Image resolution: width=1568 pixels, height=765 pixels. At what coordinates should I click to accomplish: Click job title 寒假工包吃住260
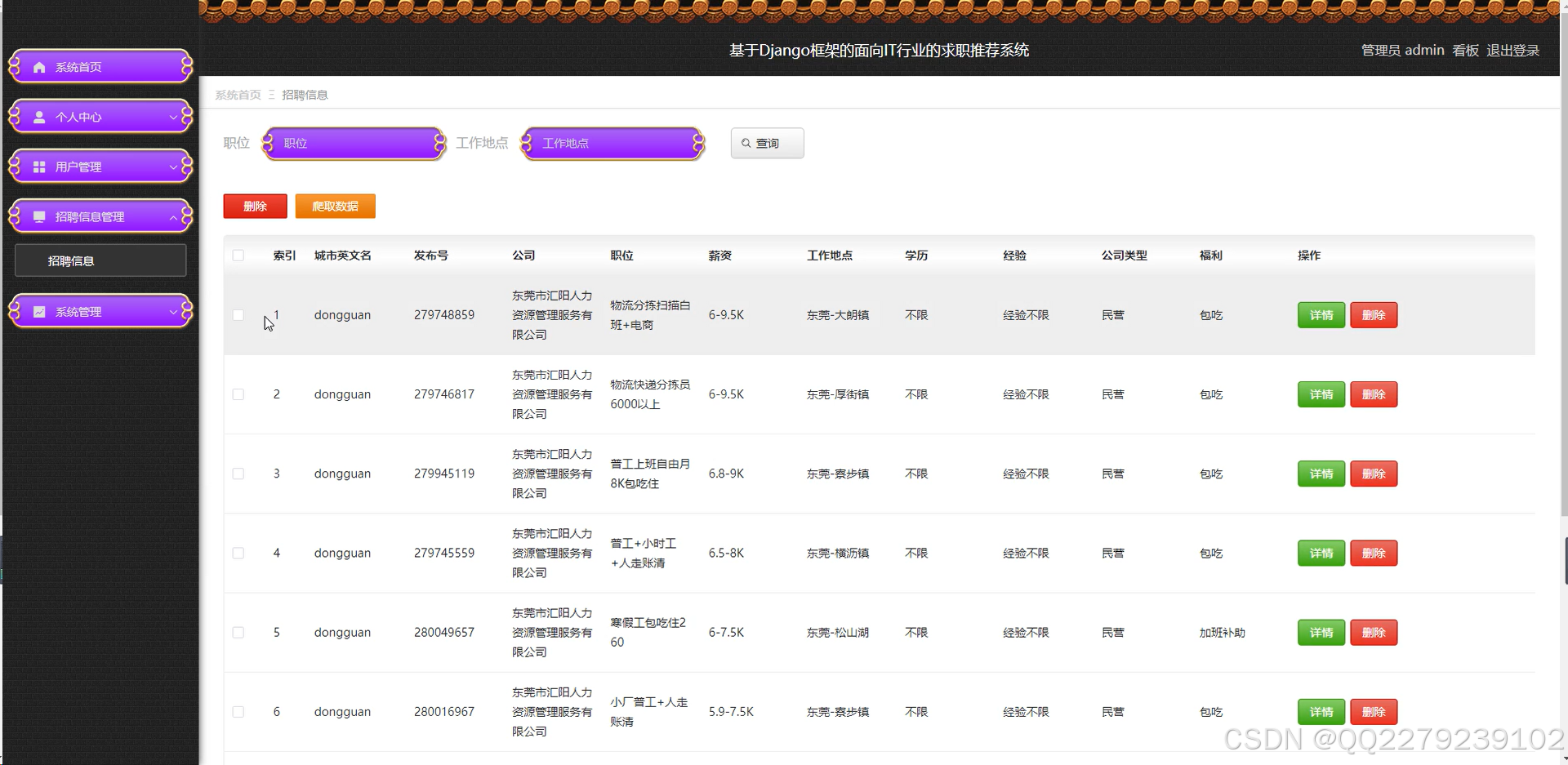click(x=648, y=633)
